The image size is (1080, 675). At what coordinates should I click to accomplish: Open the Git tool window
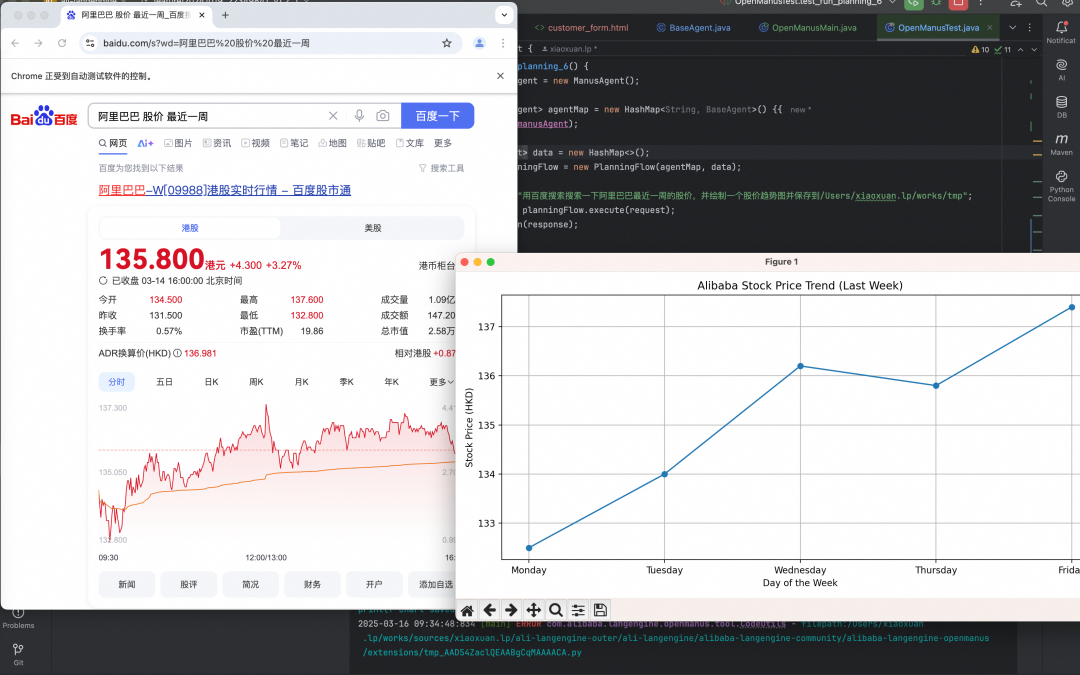pos(19,654)
